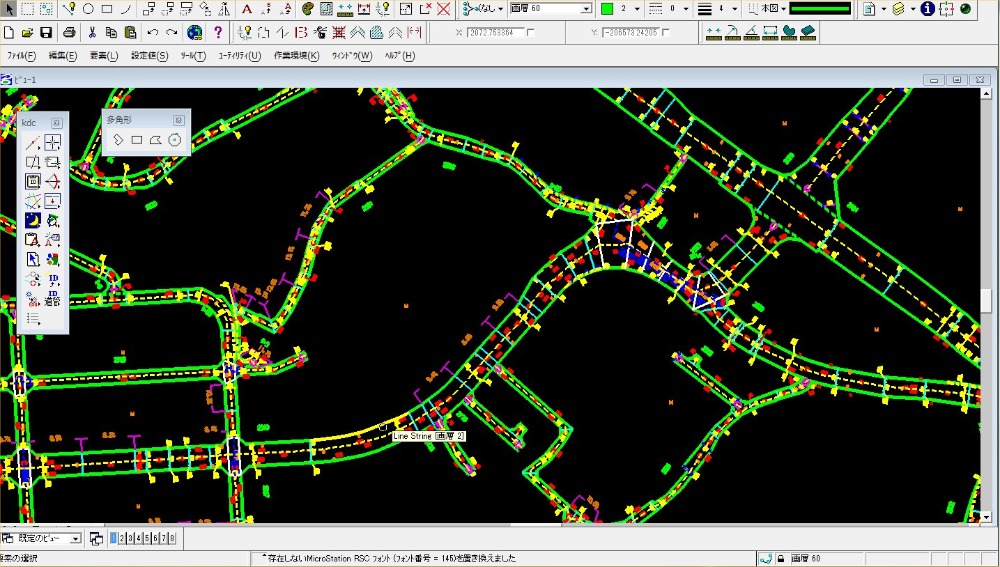The height and width of the screenshot is (567, 1000).
Task: Click the 道路 ID icon in kdc toolbox
Action: tap(53, 298)
